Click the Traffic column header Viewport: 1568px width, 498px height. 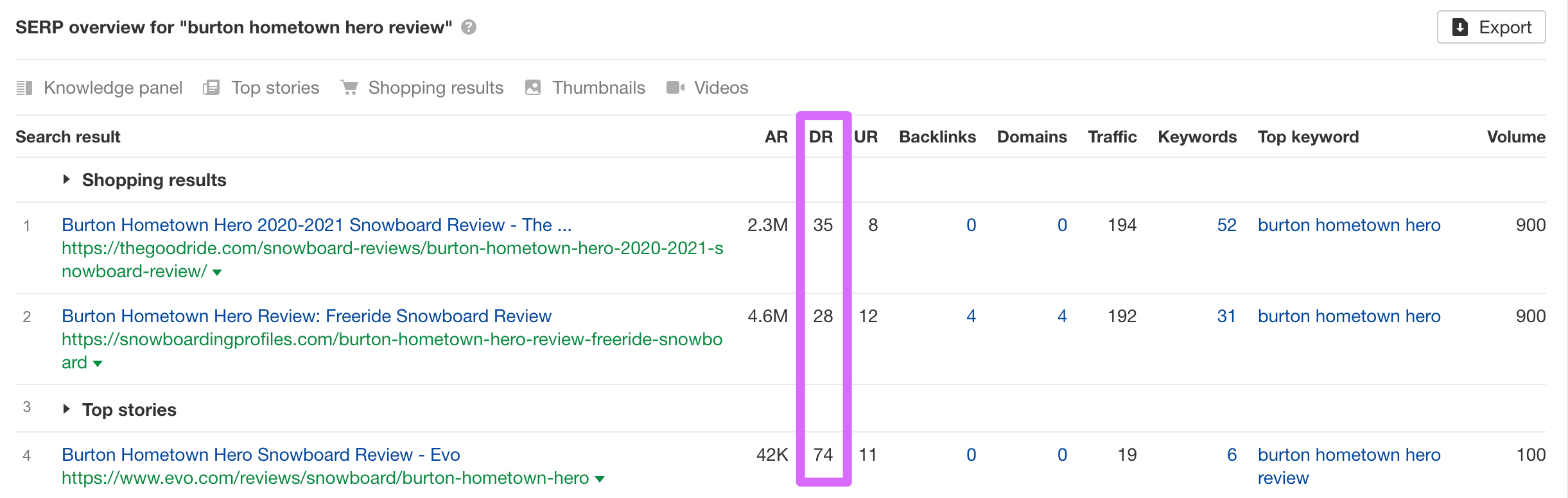1112,137
